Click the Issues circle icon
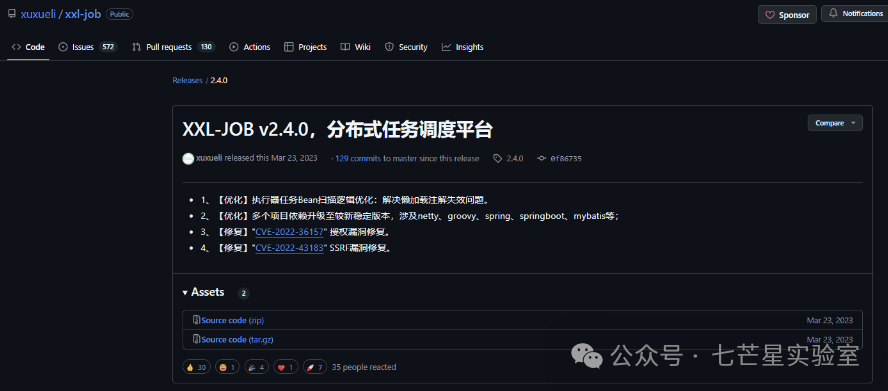The image size is (888, 391). click(x=63, y=47)
